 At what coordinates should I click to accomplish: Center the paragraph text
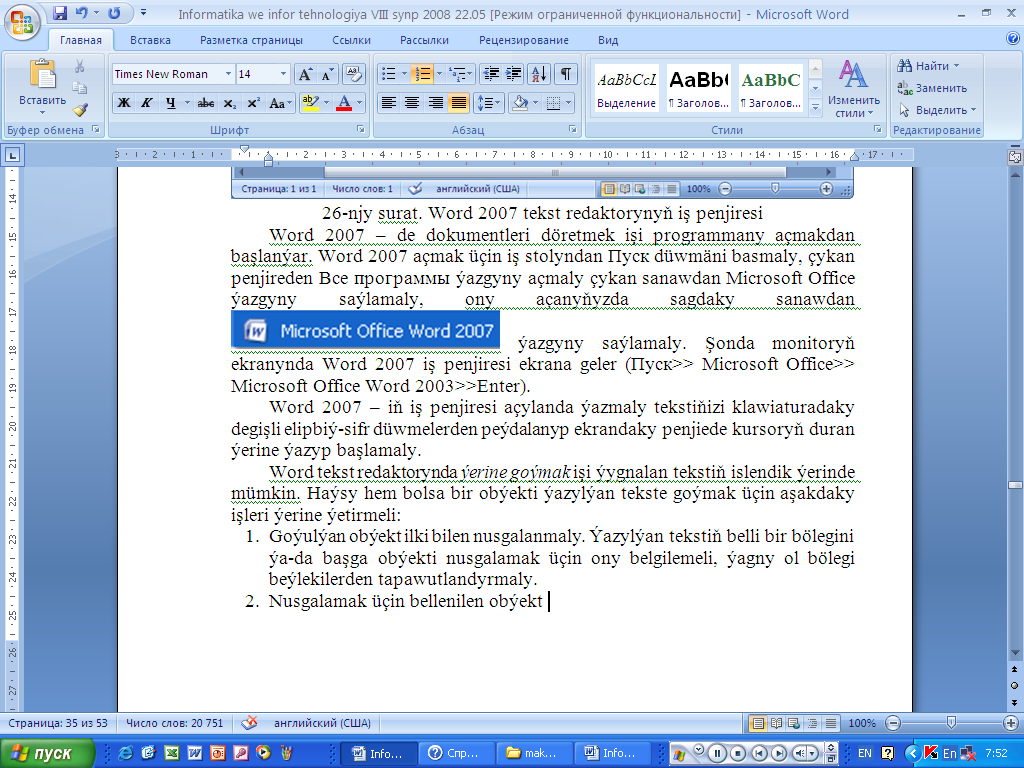(x=412, y=103)
